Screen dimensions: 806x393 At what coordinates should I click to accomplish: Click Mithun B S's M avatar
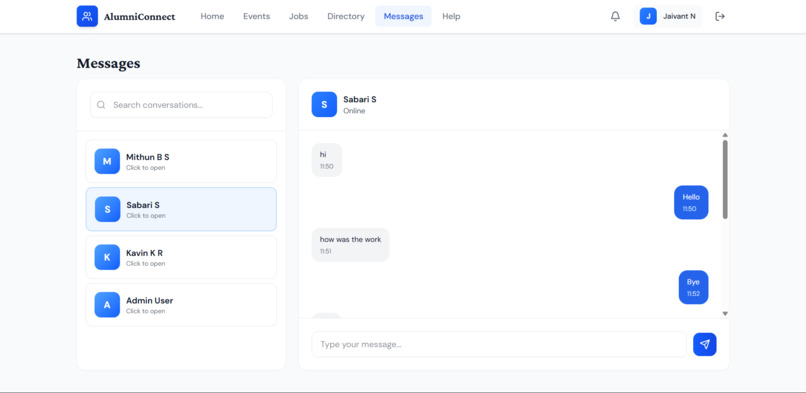click(x=107, y=161)
